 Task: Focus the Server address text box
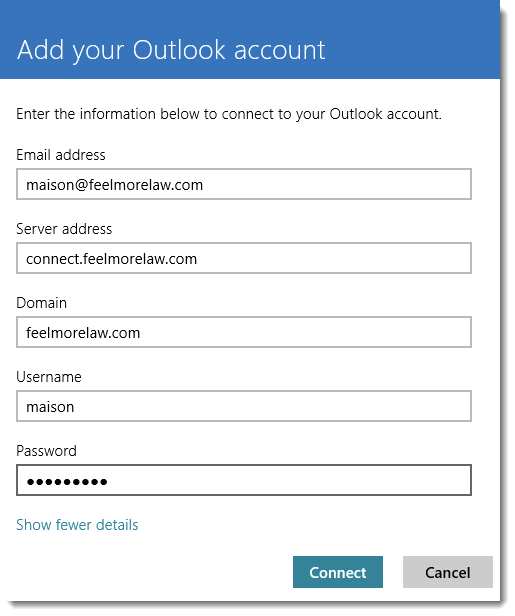[244, 258]
